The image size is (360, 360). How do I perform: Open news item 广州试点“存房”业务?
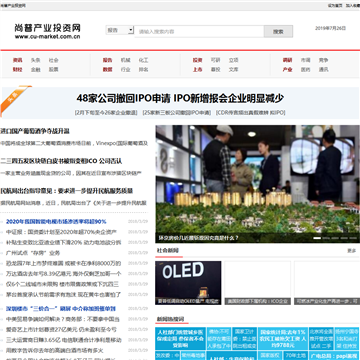tap(33, 253)
